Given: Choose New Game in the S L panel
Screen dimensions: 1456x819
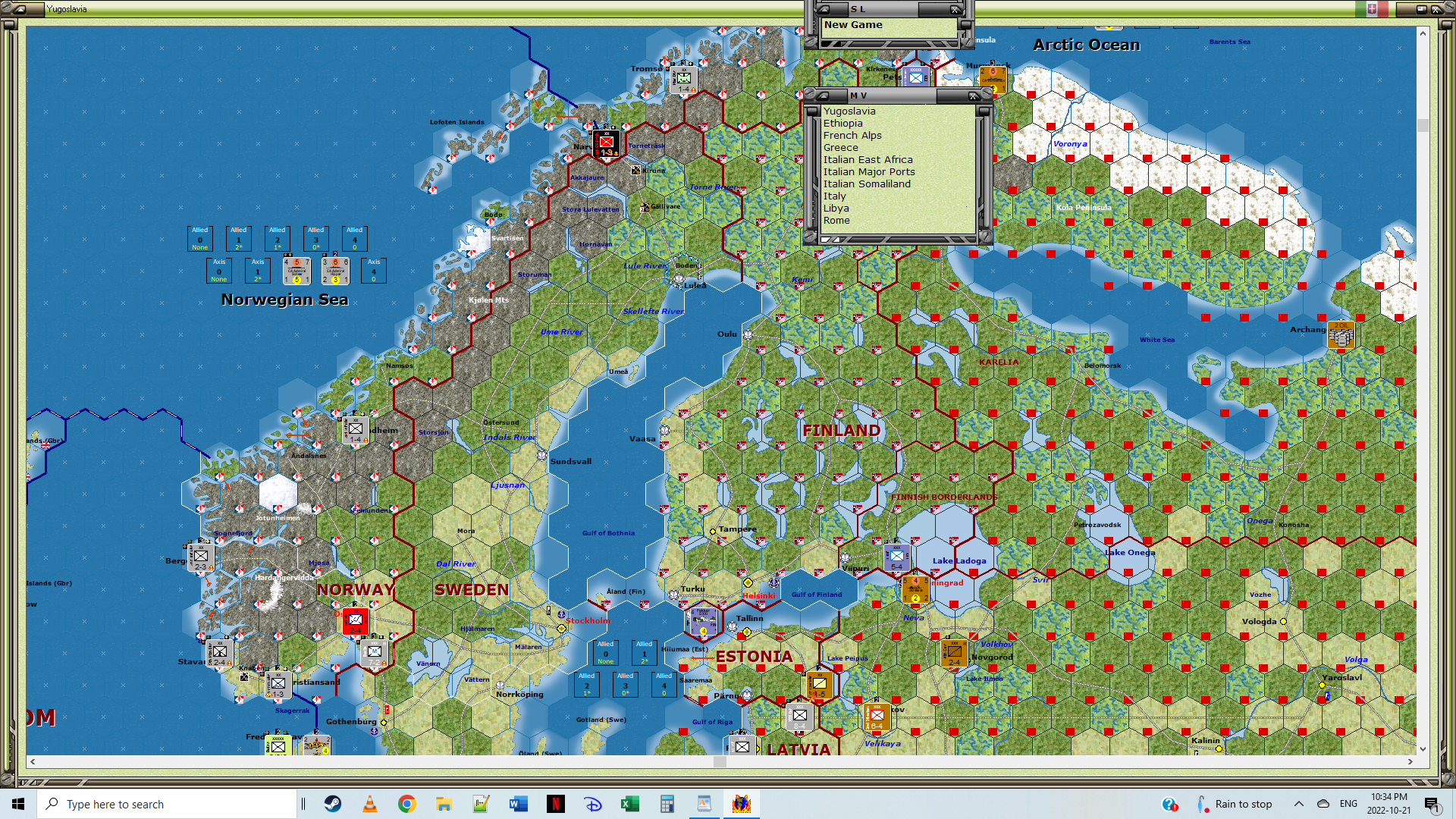Looking at the screenshot, I should pyautogui.click(x=853, y=24).
